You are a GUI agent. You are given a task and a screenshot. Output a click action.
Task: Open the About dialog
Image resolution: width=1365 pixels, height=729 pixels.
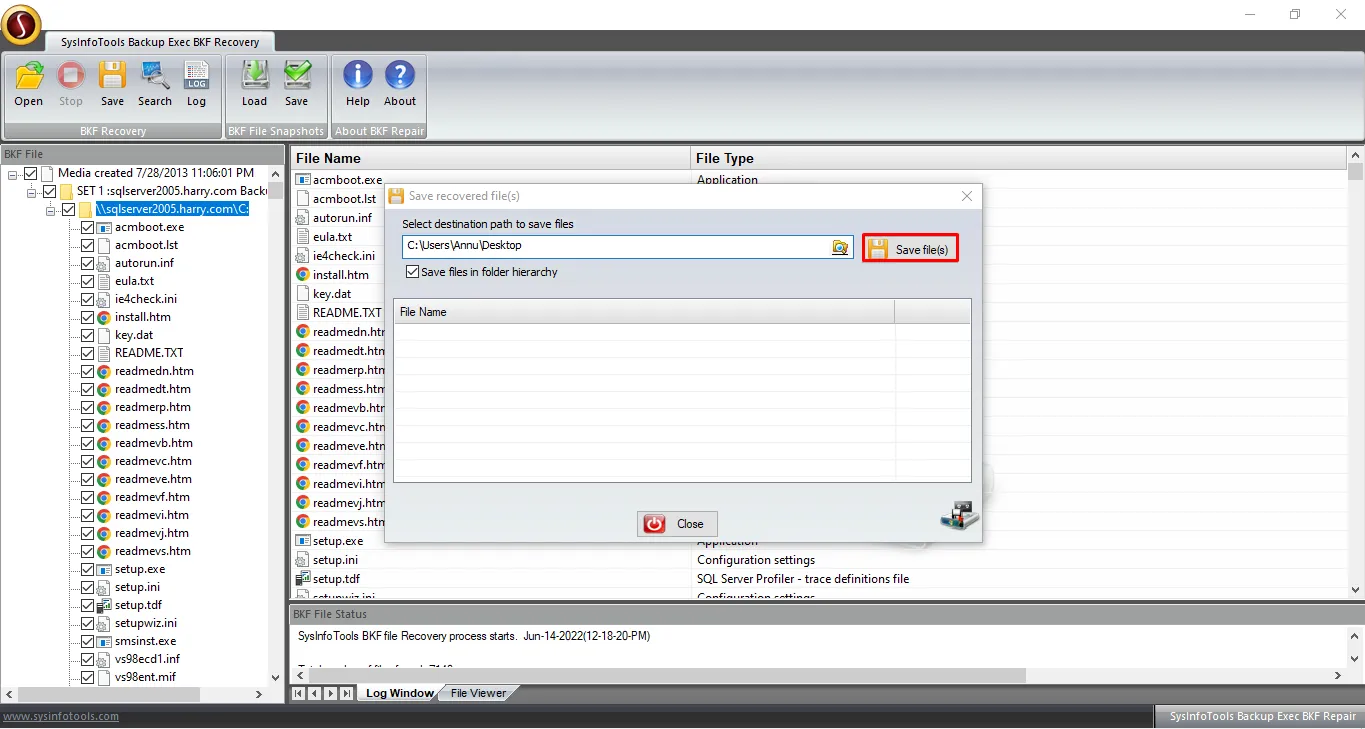(x=400, y=84)
